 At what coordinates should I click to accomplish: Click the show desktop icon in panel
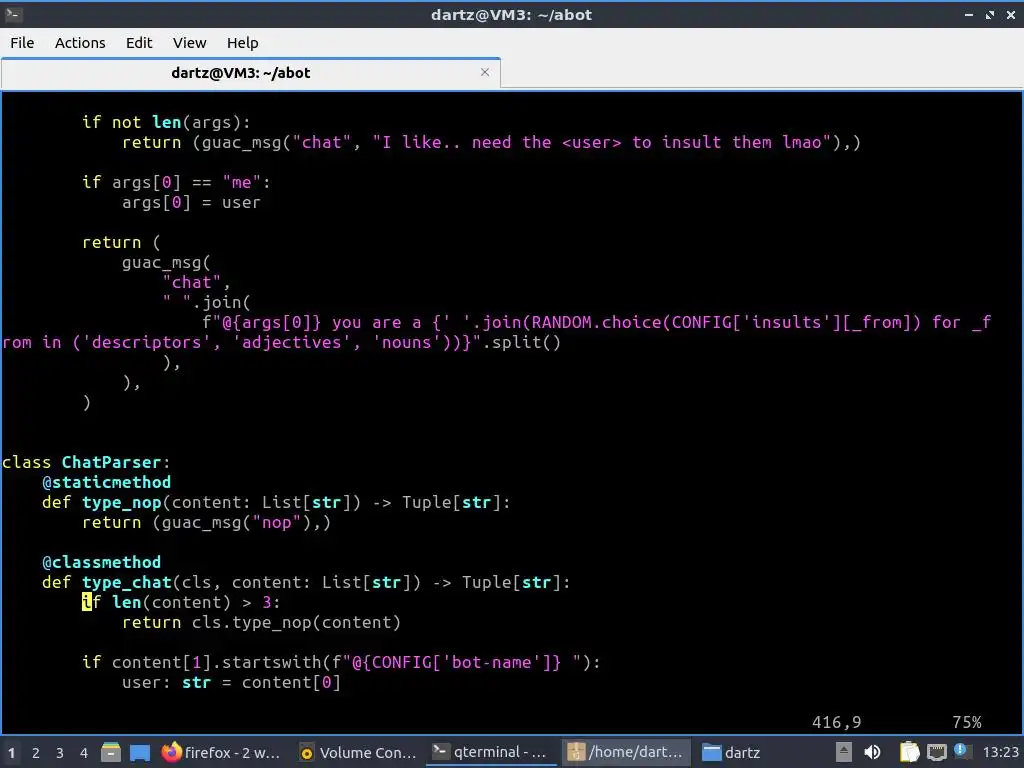140,752
